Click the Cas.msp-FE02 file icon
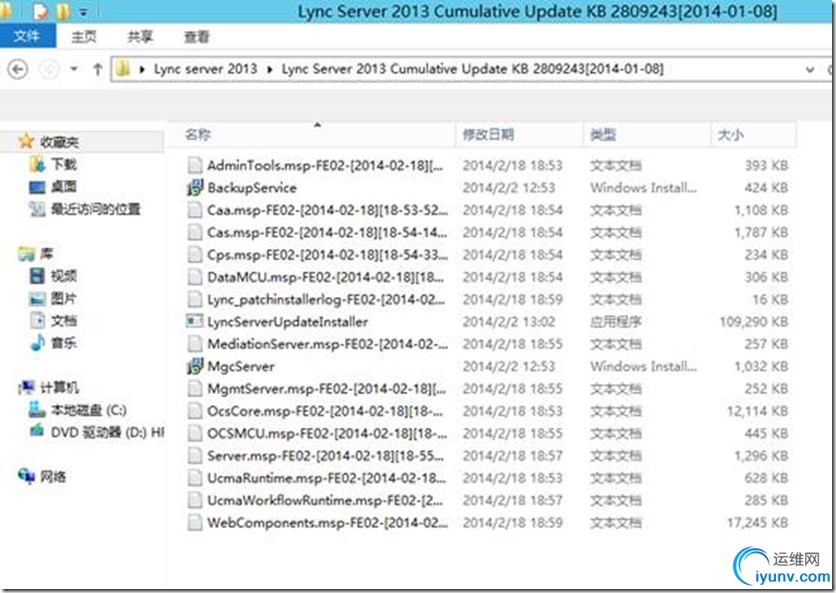The width and height of the screenshot is (836, 593). (x=195, y=233)
